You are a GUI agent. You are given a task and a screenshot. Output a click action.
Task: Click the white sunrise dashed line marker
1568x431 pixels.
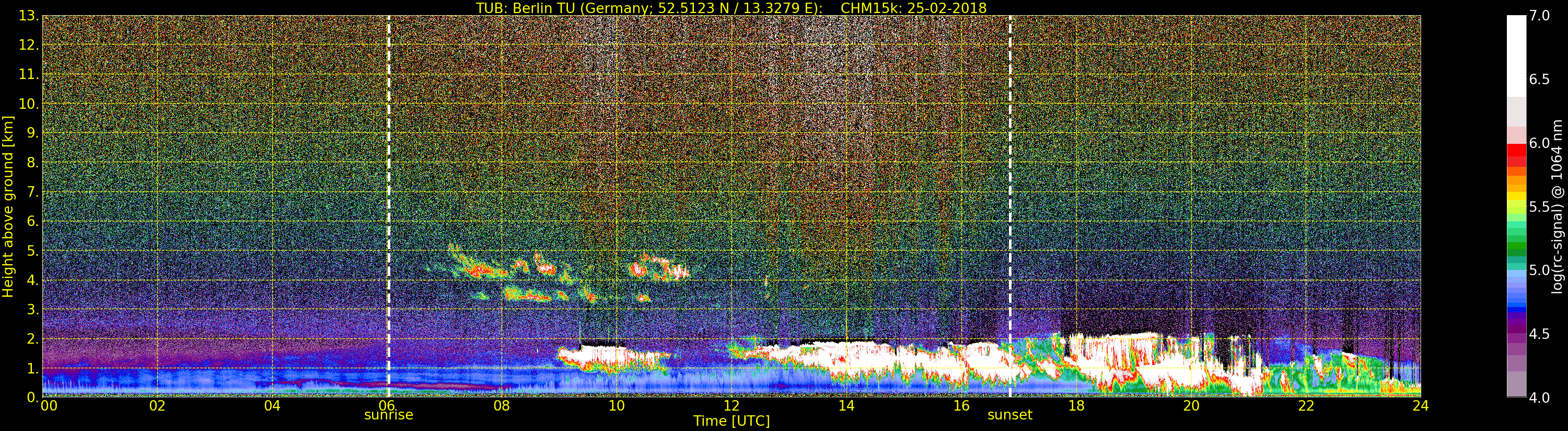[x=388, y=206]
